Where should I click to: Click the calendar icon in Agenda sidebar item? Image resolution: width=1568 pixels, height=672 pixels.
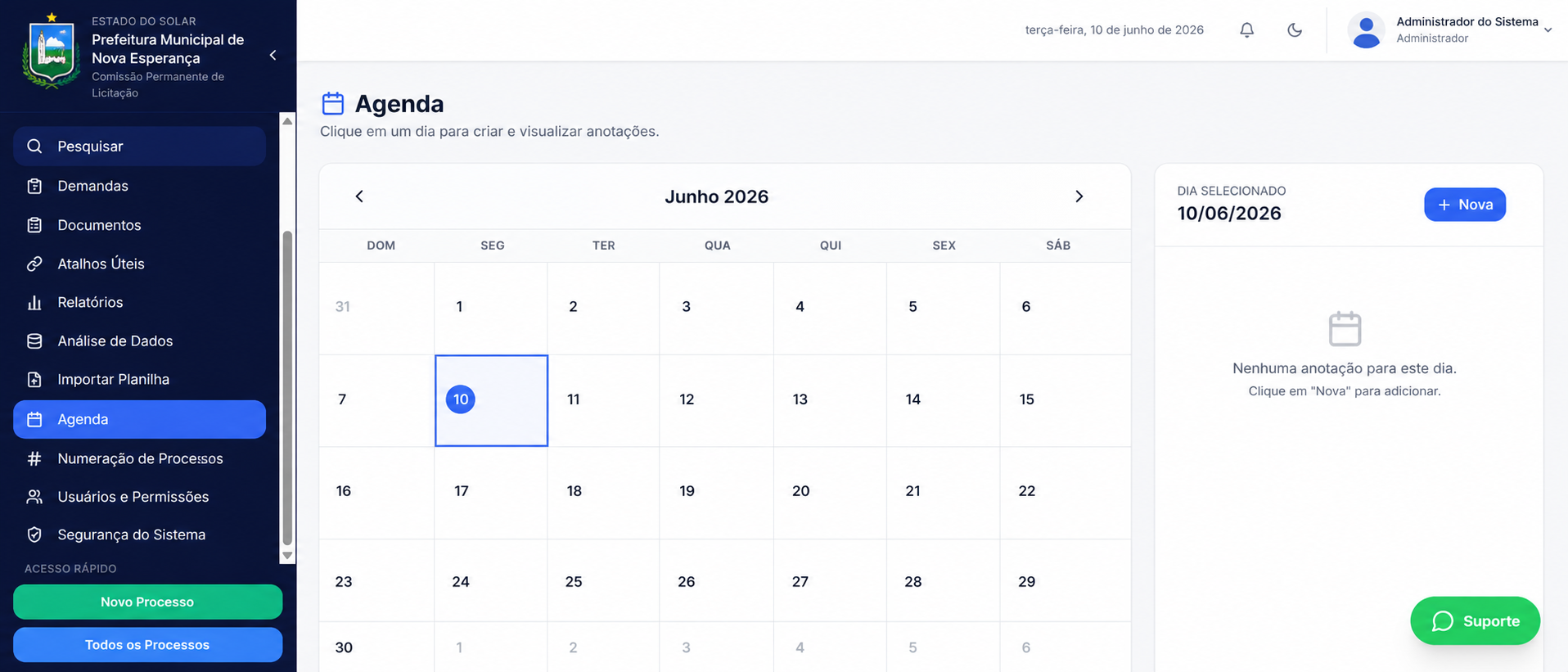tap(34, 419)
